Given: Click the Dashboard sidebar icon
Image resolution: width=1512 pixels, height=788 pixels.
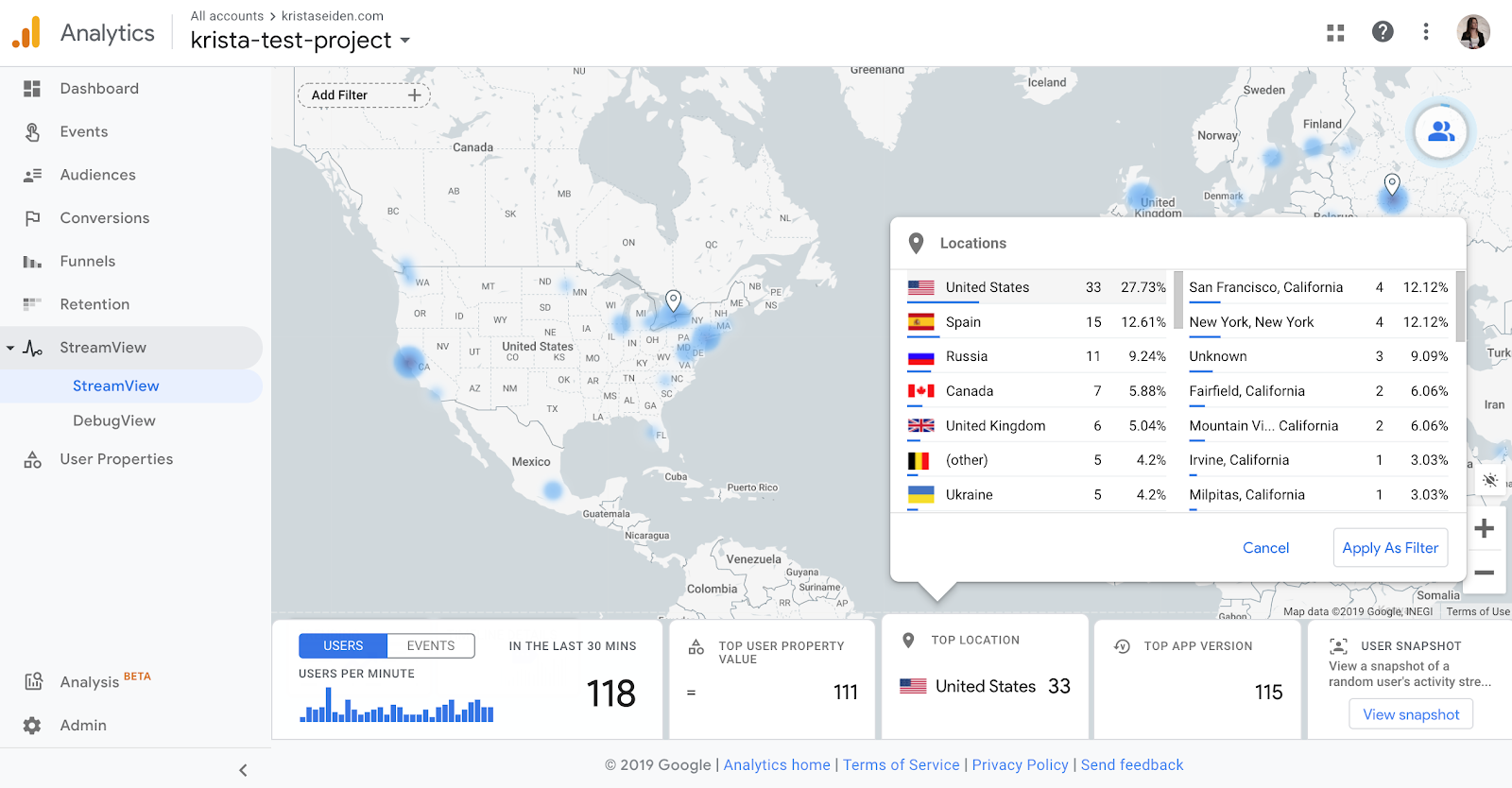Looking at the screenshot, I should 32,89.
